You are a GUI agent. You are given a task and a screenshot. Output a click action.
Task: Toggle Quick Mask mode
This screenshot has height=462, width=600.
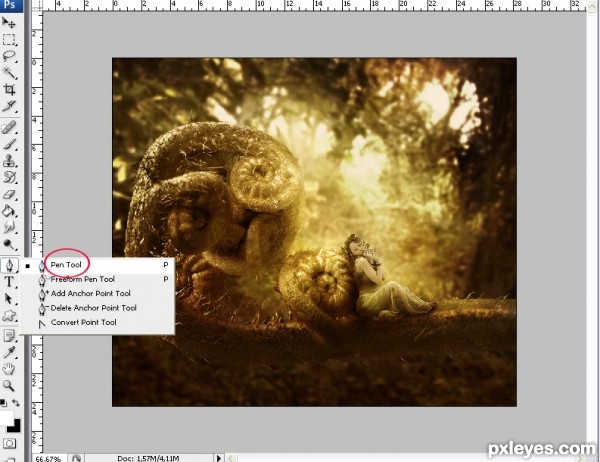9,443
